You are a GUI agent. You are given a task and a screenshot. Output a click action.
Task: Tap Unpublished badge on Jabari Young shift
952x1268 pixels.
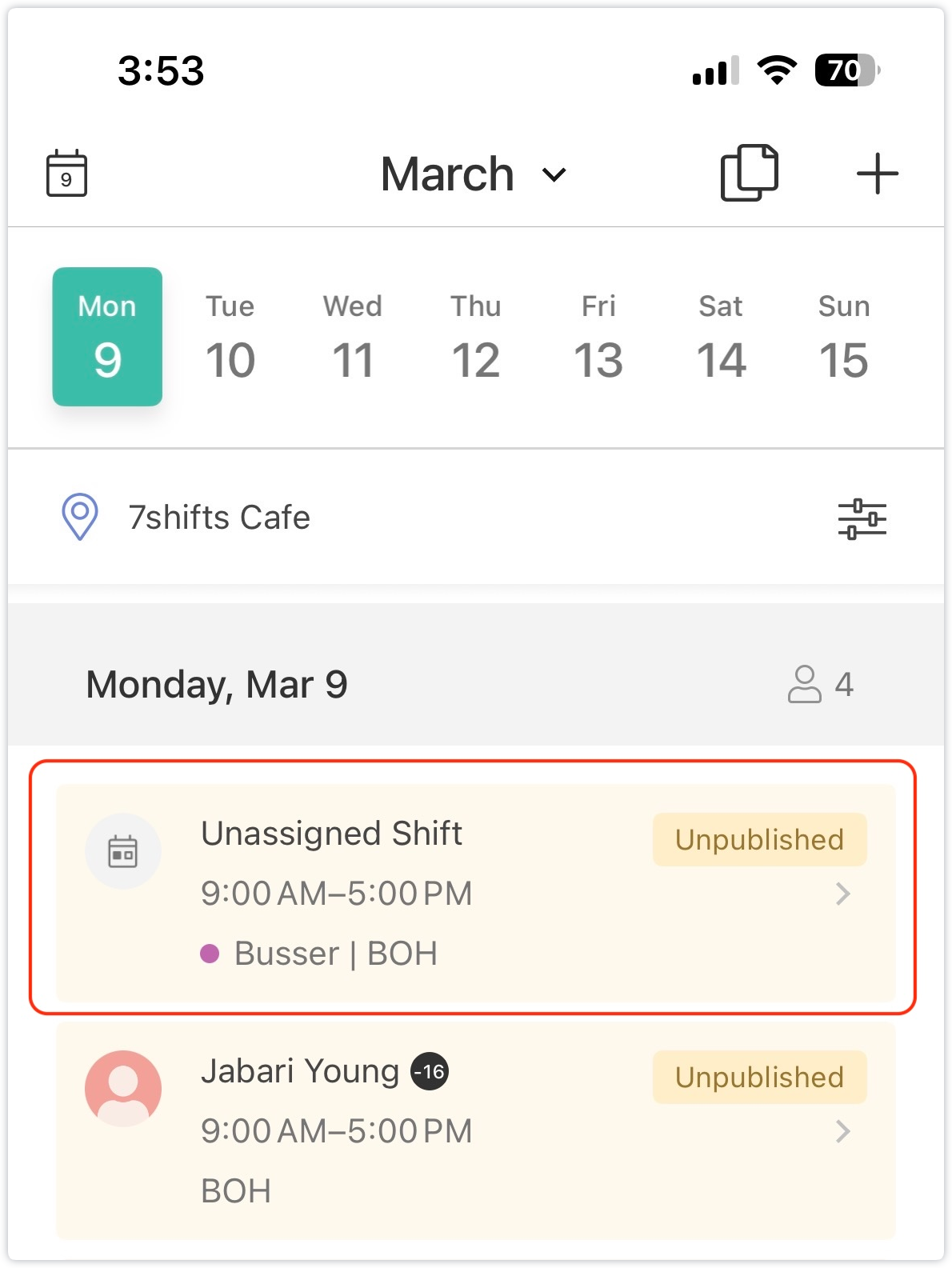(x=759, y=1077)
